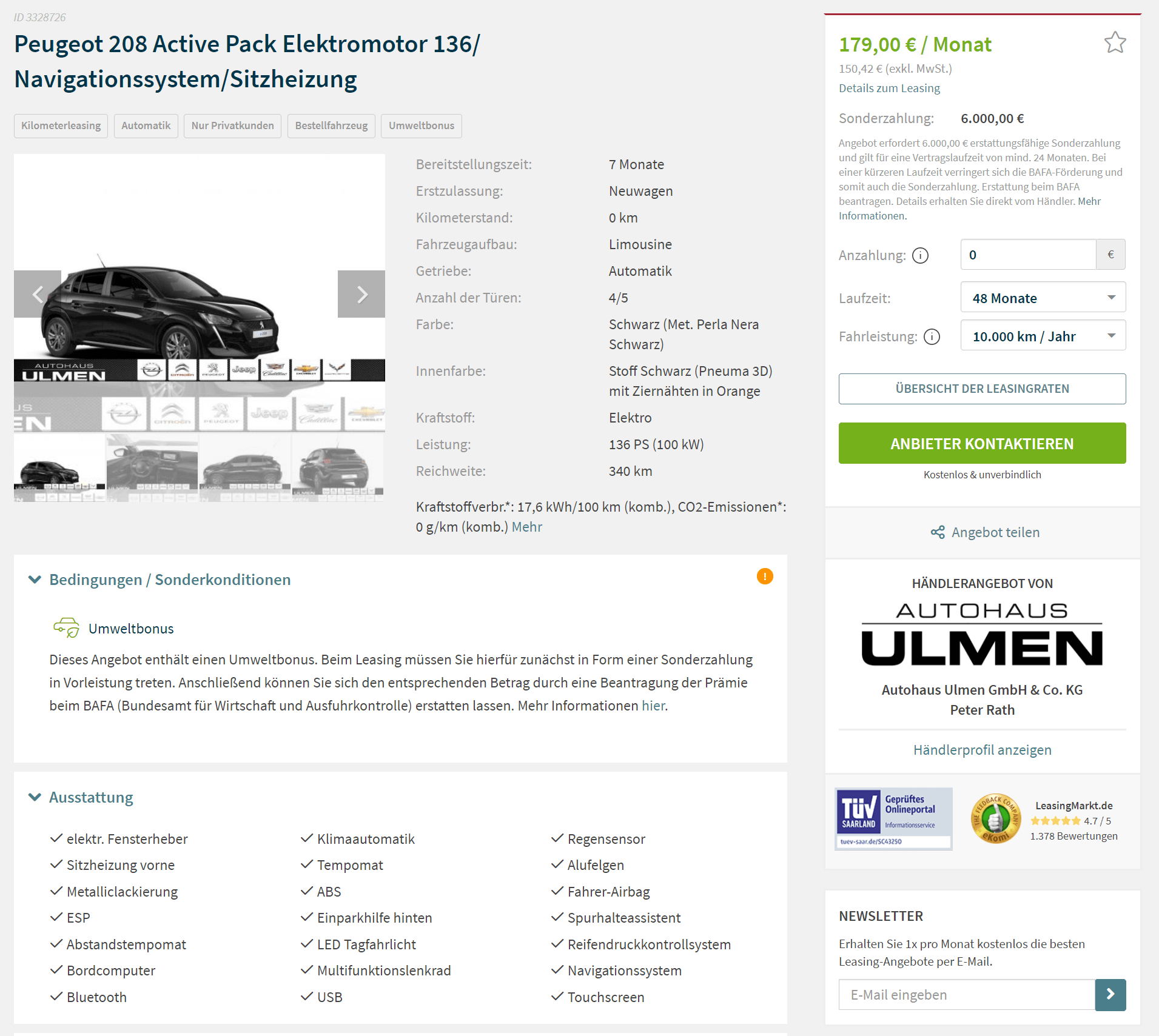Select the Automatik tag

[146, 125]
